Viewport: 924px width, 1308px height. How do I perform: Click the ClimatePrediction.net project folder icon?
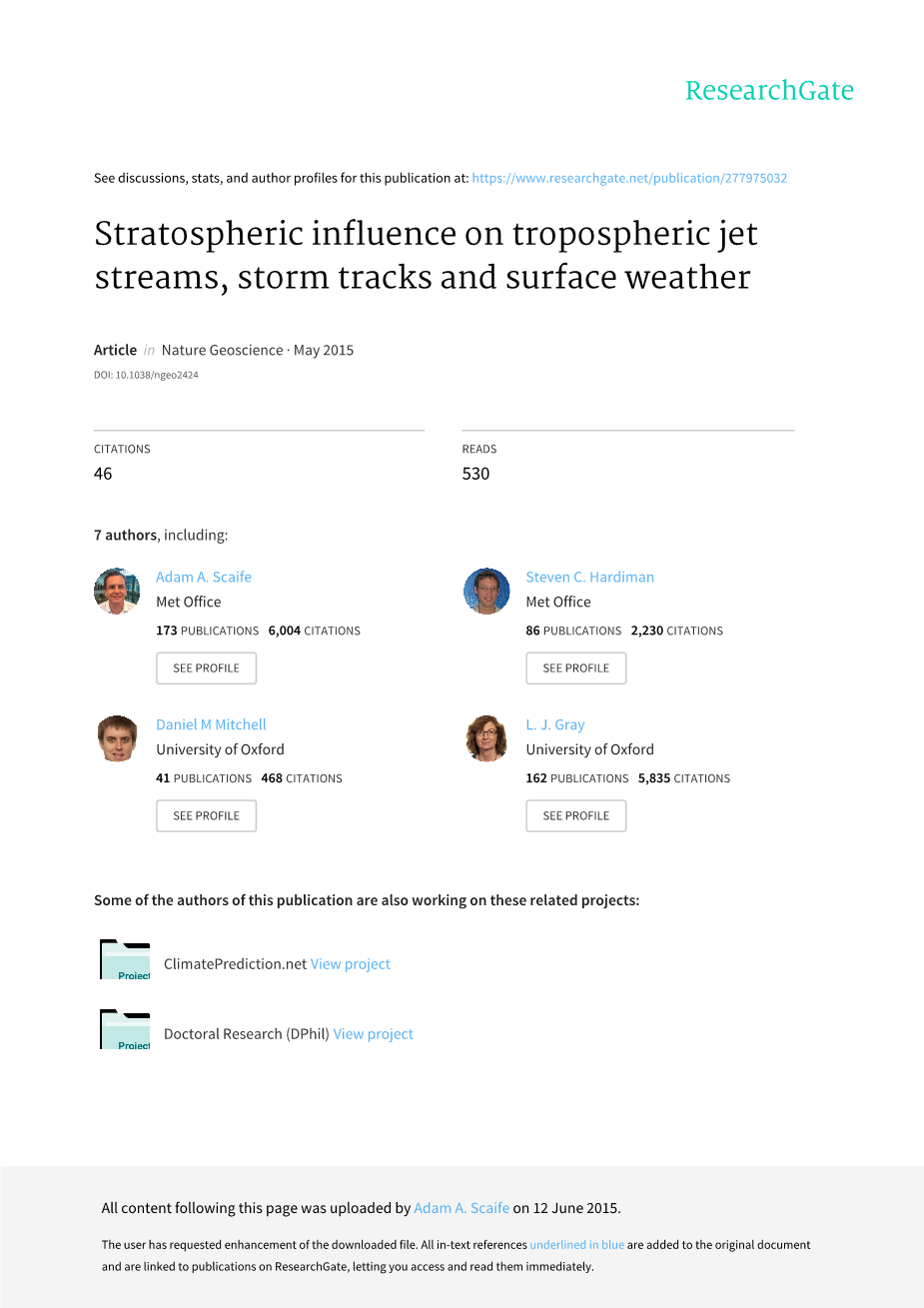click(x=125, y=960)
